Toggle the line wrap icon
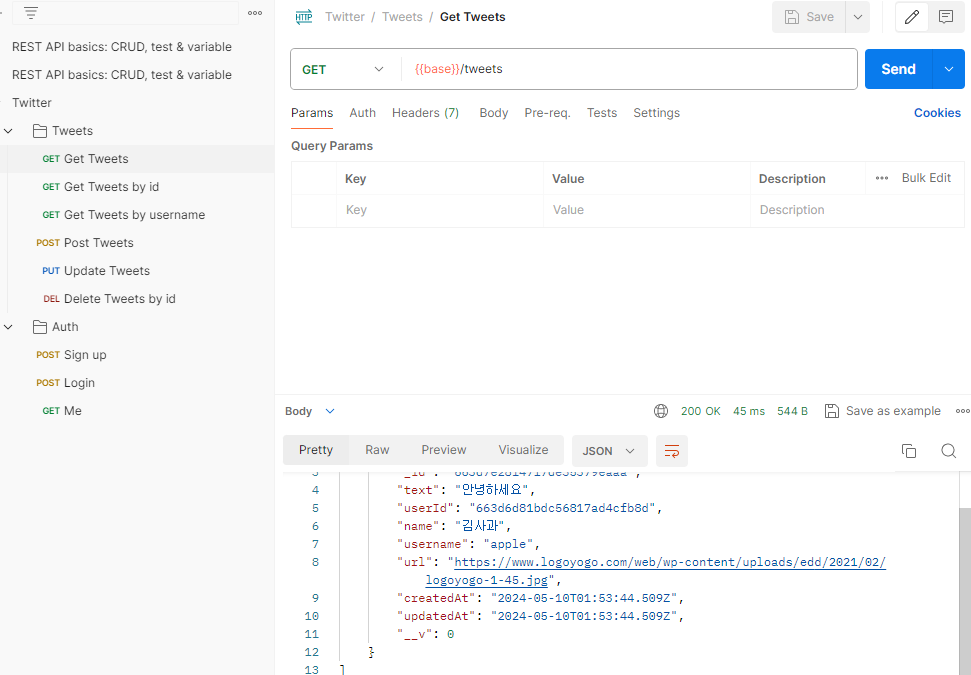 click(672, 451)
